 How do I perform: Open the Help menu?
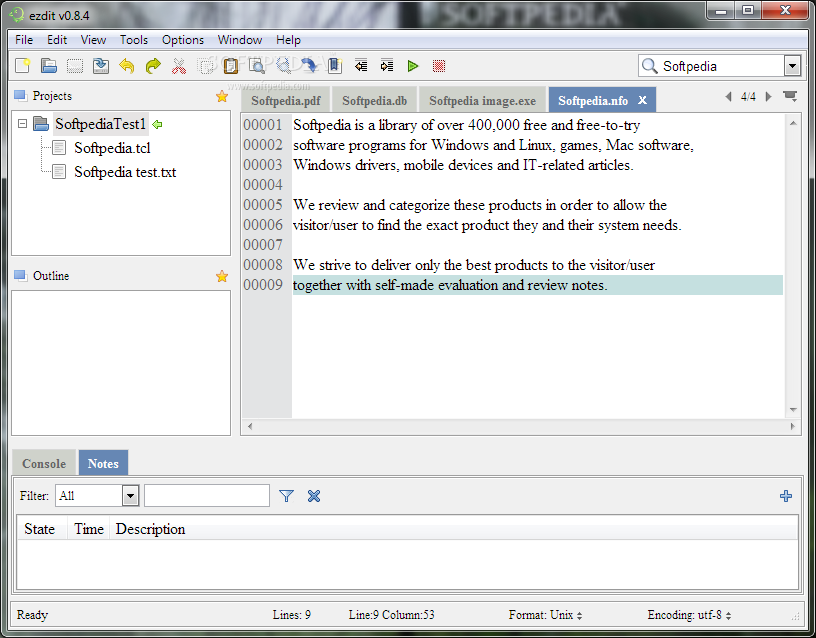288,40
